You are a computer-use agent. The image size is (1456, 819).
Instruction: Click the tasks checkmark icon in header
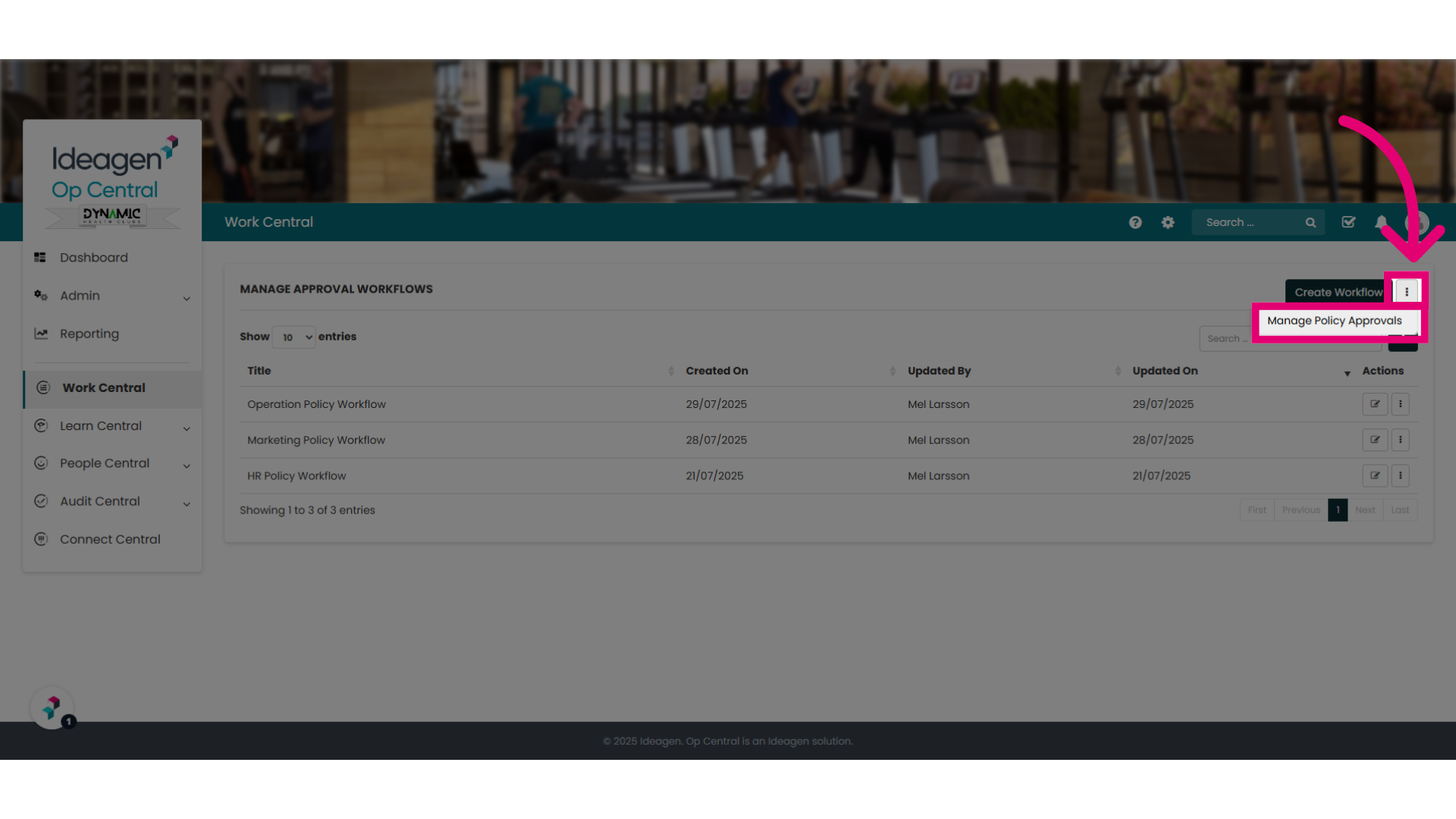[1348, 222]
